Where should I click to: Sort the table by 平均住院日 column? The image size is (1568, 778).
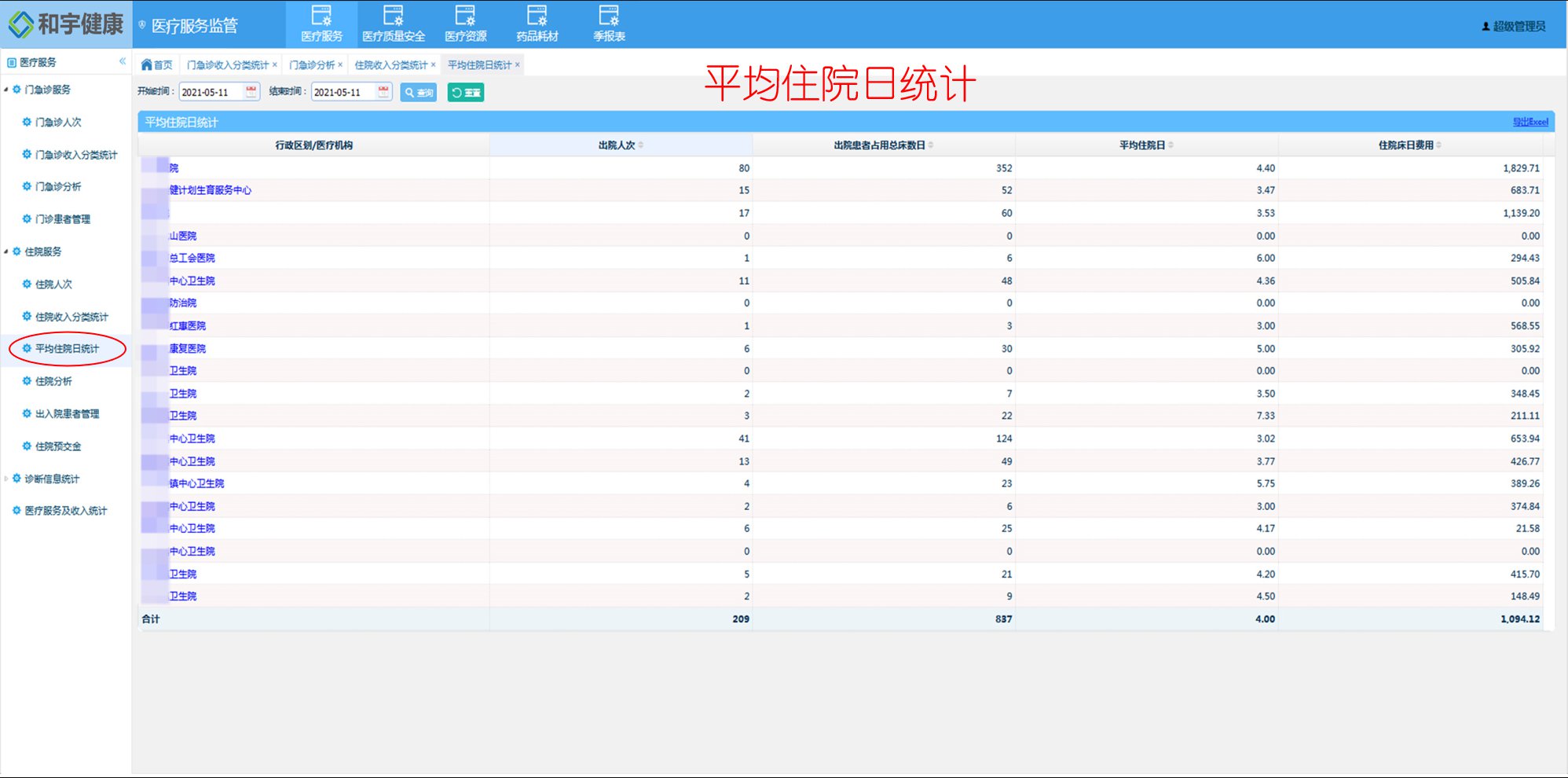point(1171,145)
